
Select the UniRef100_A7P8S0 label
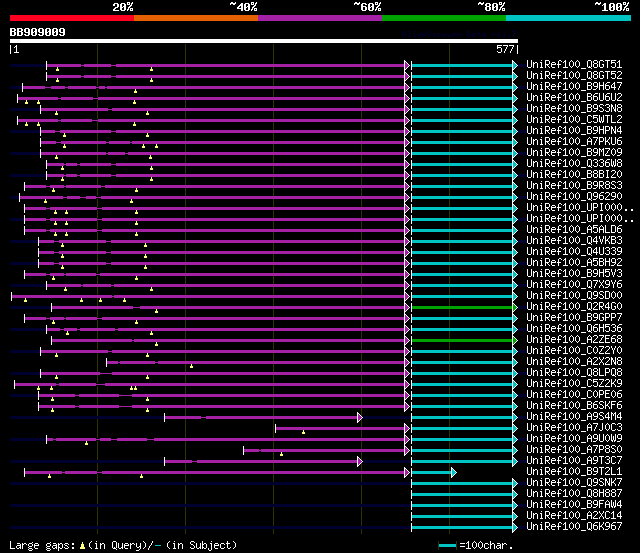click(x=574, y=450)
